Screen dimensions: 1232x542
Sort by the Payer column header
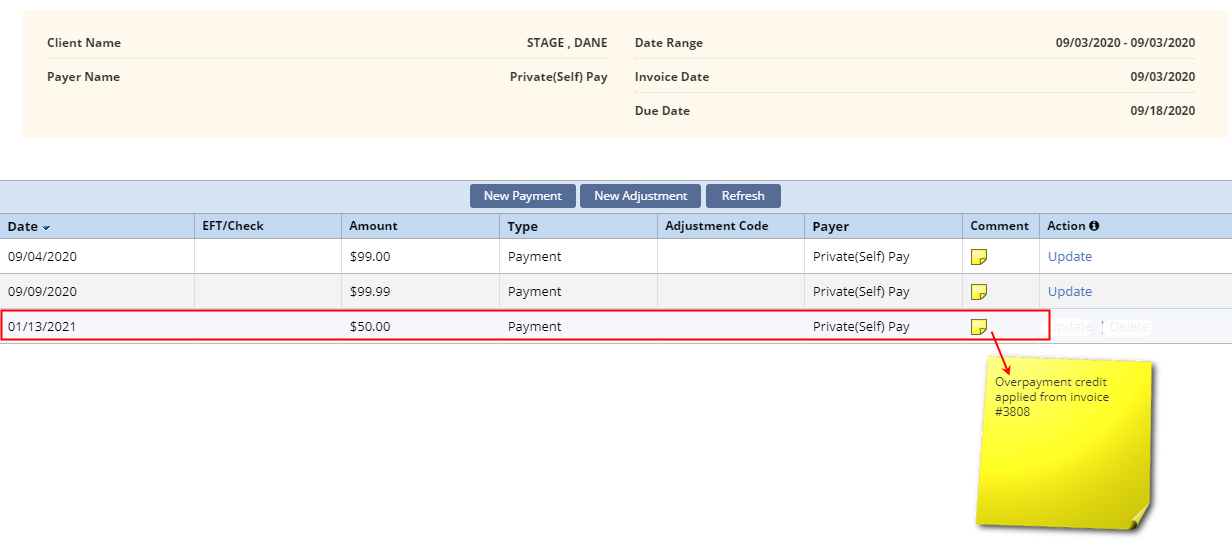click(x=830, y=226)
